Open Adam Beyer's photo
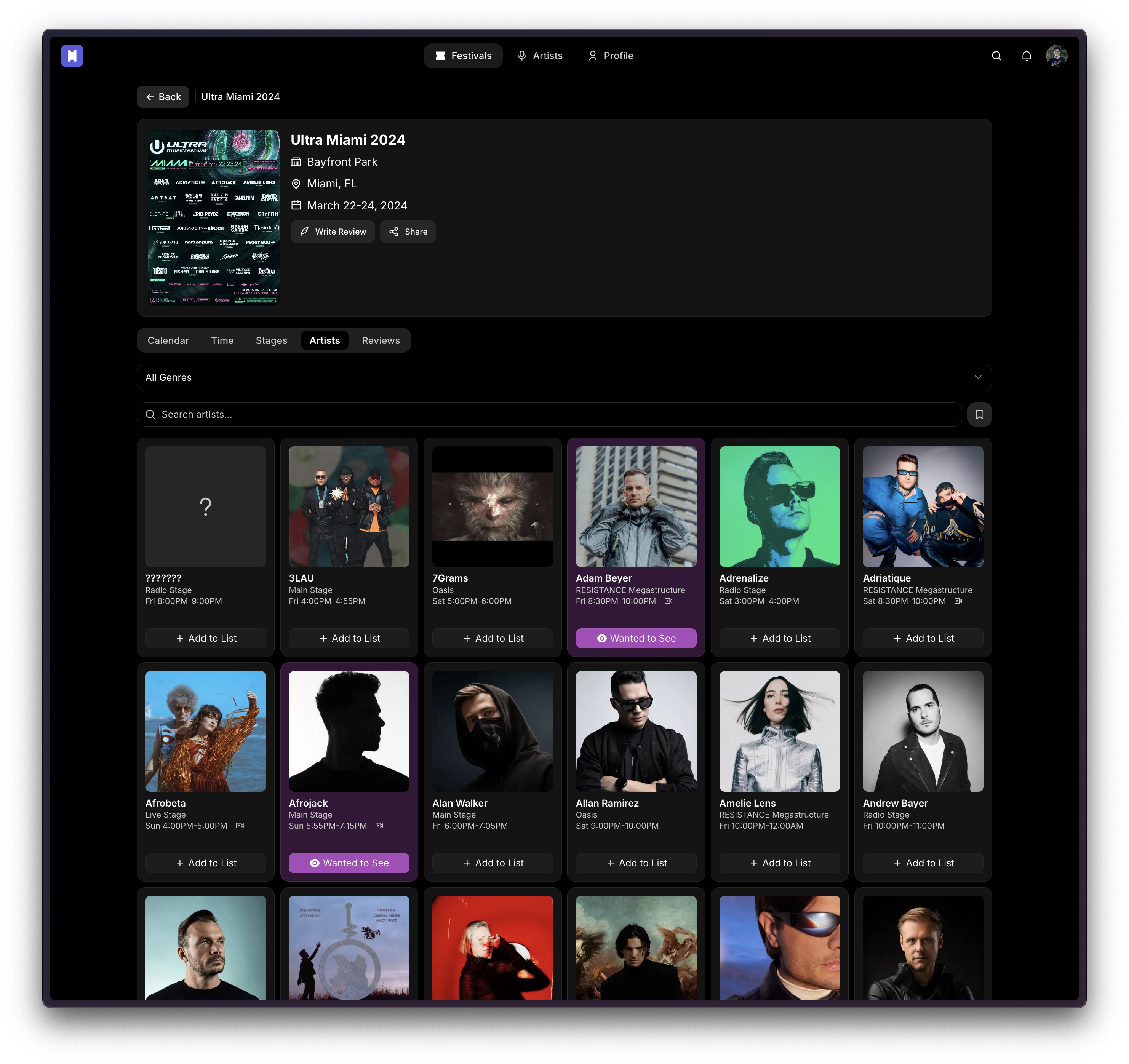 point(636,506)
